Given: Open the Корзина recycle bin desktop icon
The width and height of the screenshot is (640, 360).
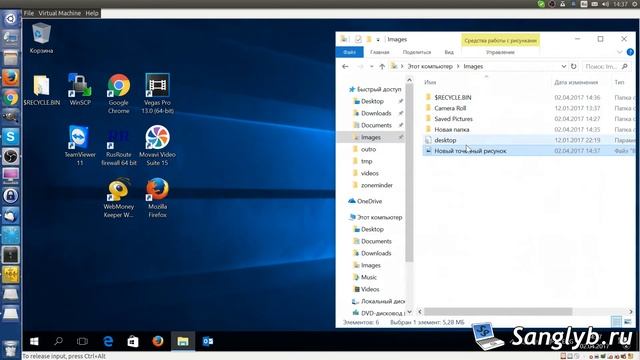Looking at the screenshot, I should click(x=41, y=38).
